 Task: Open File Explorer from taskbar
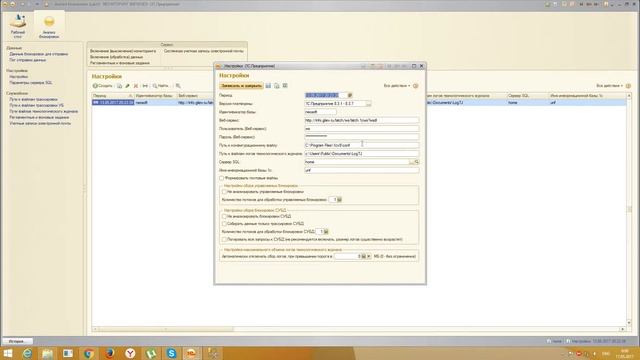point(47,353)
